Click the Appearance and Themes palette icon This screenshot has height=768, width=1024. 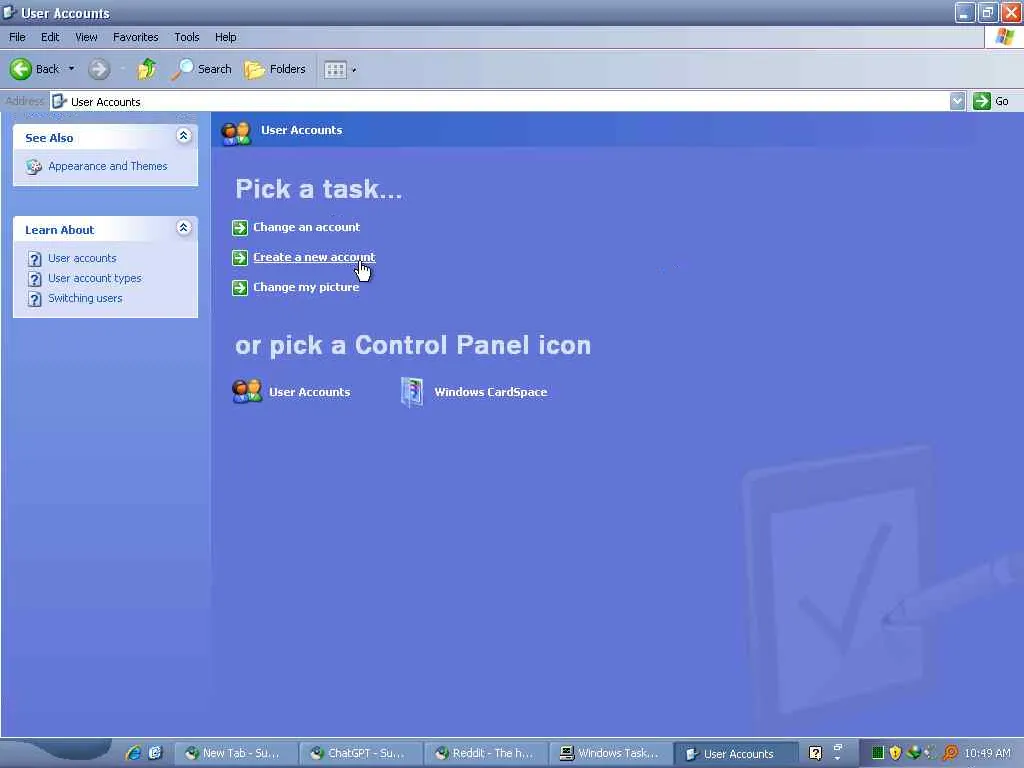click(x=34, y=167)
